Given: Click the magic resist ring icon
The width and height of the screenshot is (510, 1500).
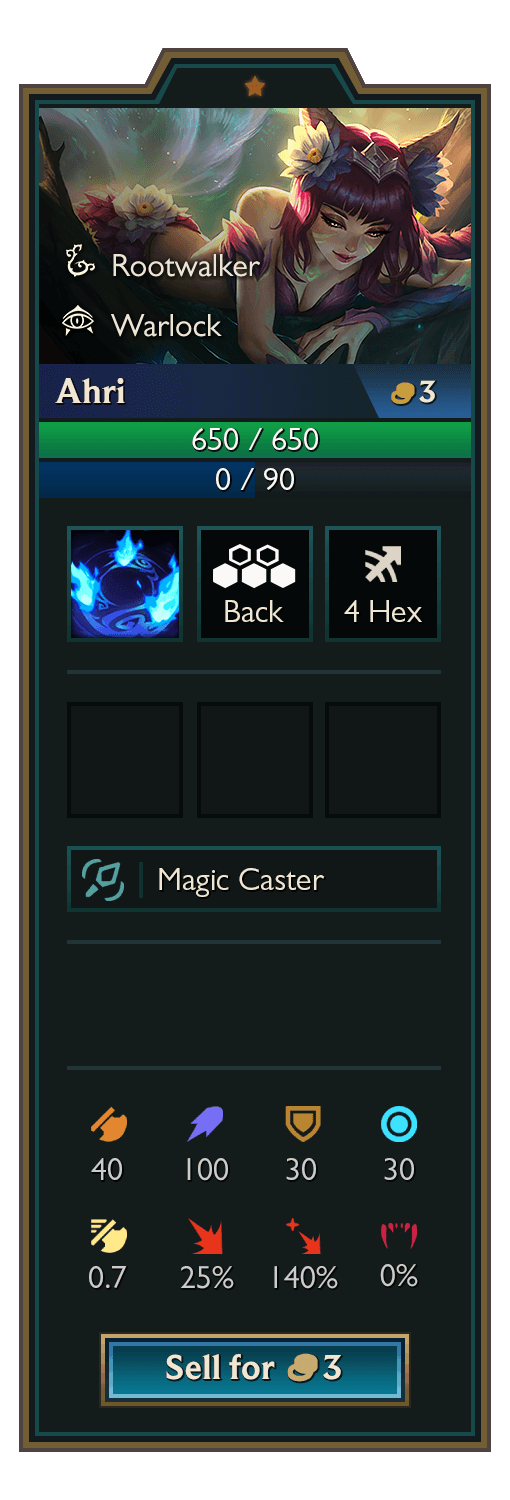Looking at the screenshot, I should [399, 1125].
